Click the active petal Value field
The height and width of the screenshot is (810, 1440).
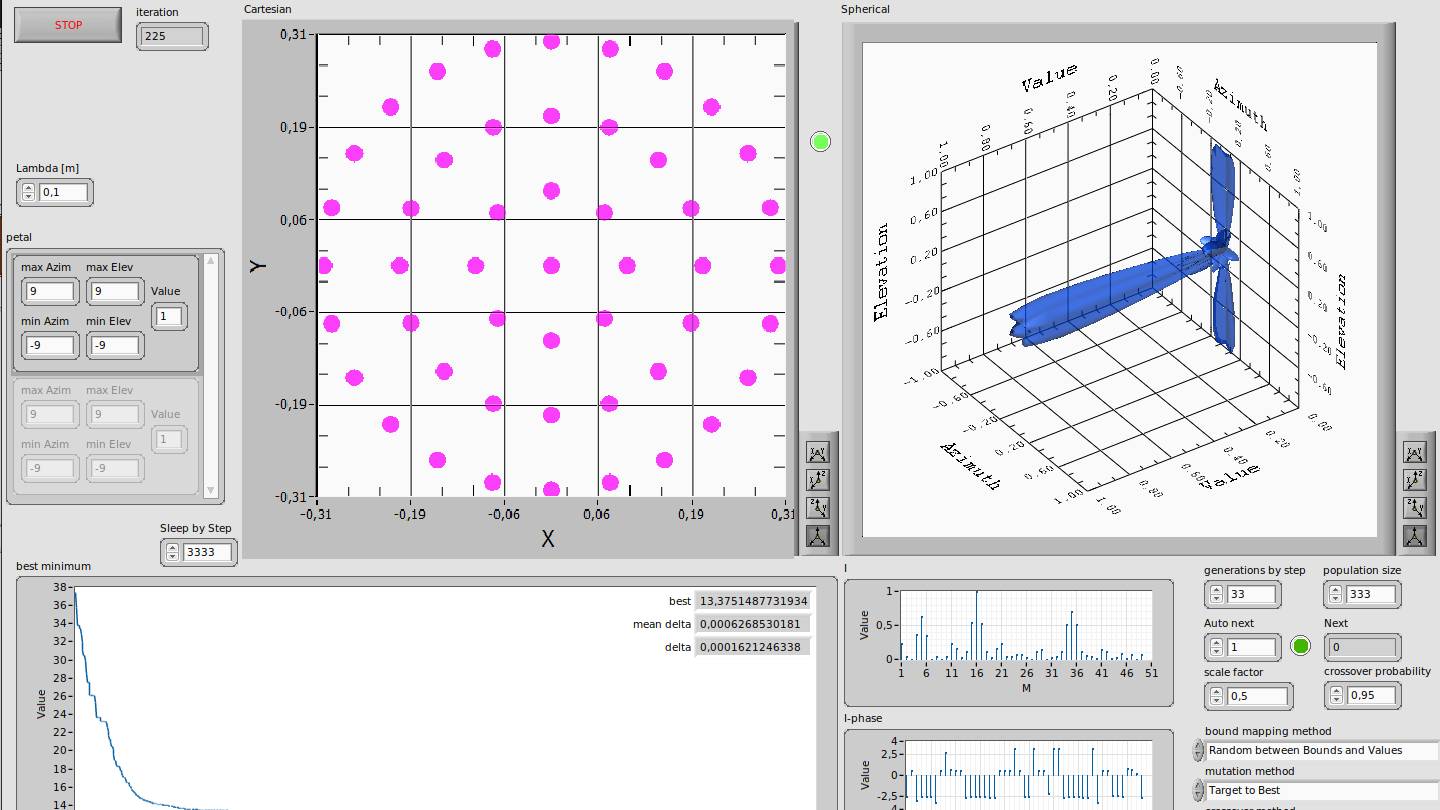point(169,316)
